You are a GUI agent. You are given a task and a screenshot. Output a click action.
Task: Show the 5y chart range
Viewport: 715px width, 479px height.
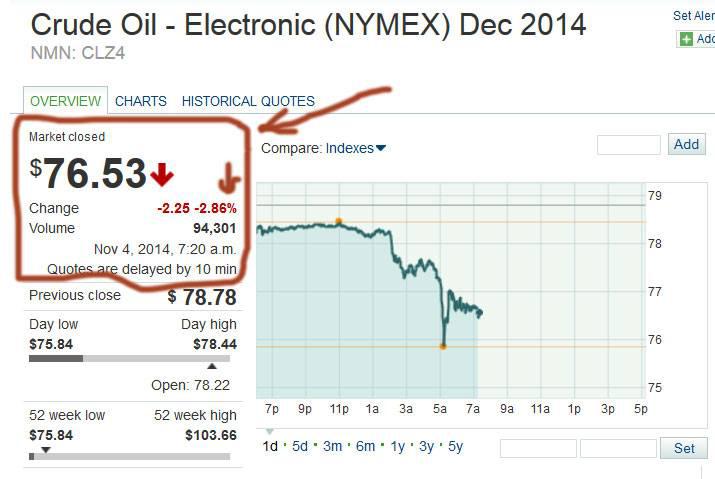click(455, 447)
